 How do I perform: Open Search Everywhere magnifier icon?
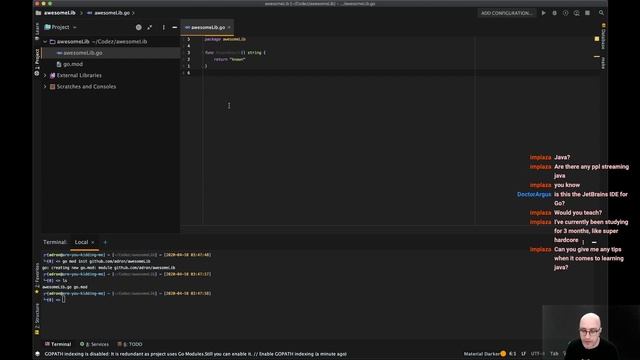[x=601, y=13]
